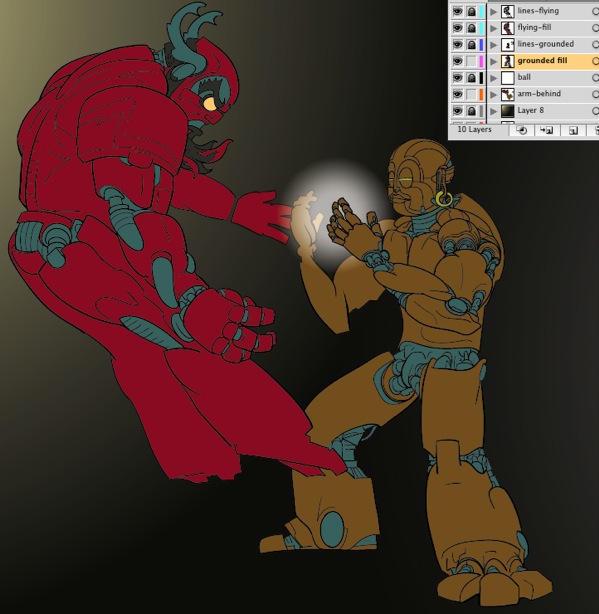Click the Create New Sublayer icon

pyautogui.click(x=547, y=130)
